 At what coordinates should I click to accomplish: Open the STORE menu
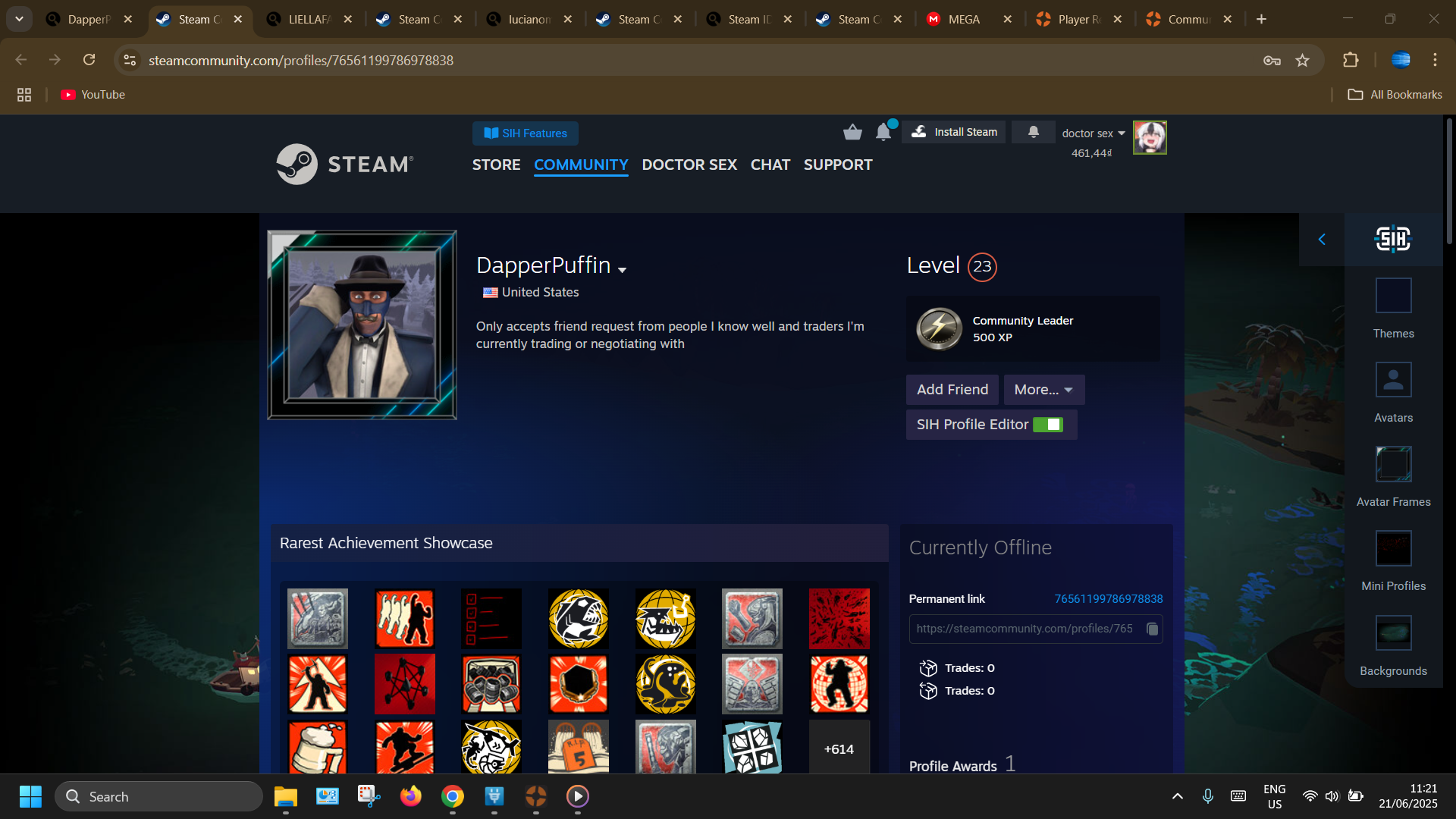pos(496,165)
